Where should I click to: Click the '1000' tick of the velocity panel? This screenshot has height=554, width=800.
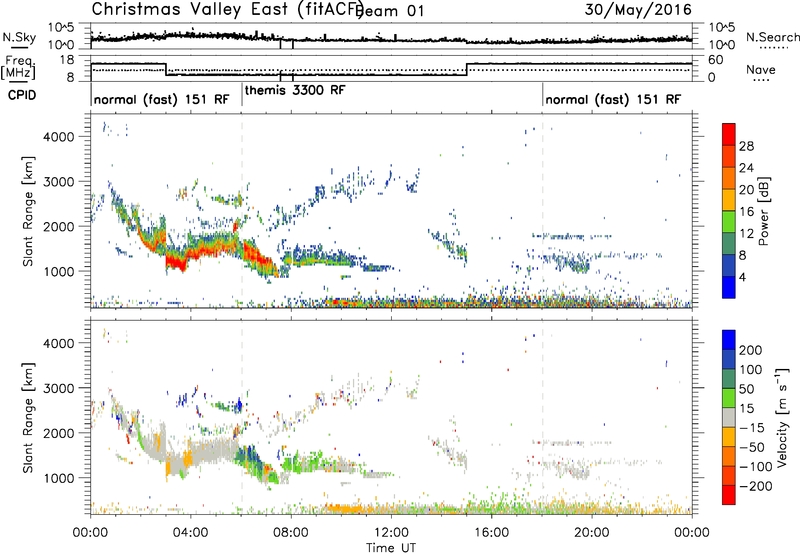58,478
